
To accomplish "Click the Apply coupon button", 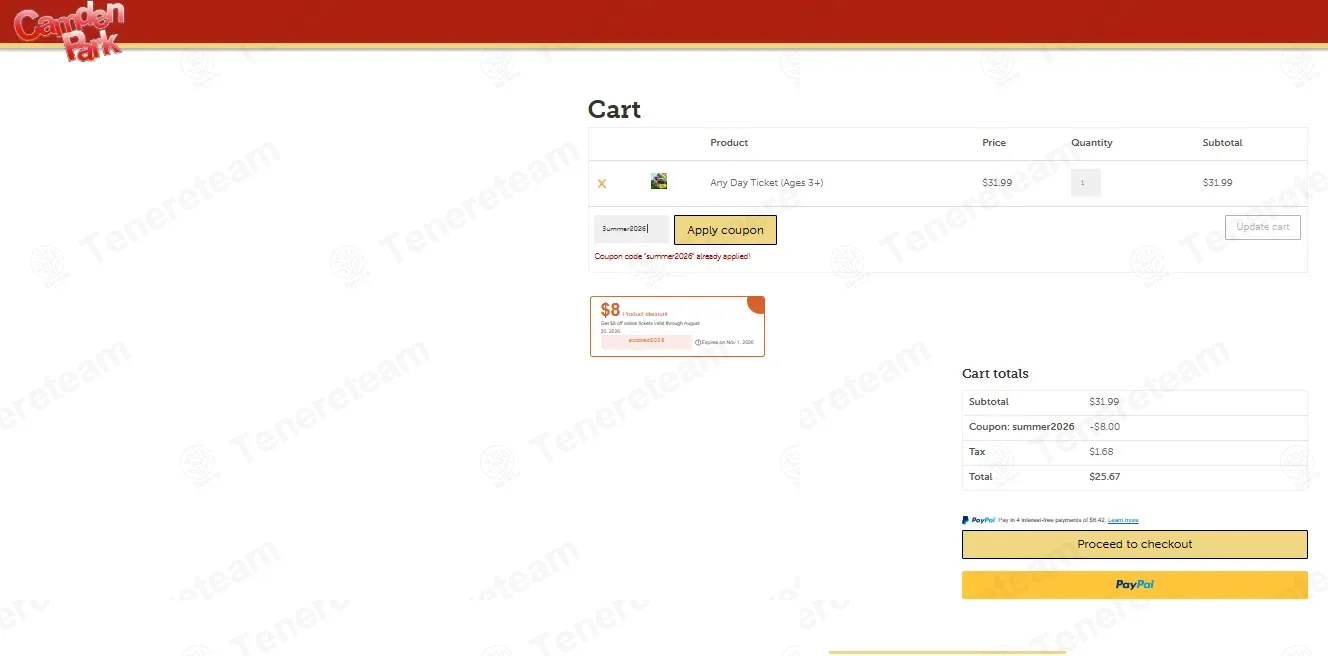I will [725, 230].
